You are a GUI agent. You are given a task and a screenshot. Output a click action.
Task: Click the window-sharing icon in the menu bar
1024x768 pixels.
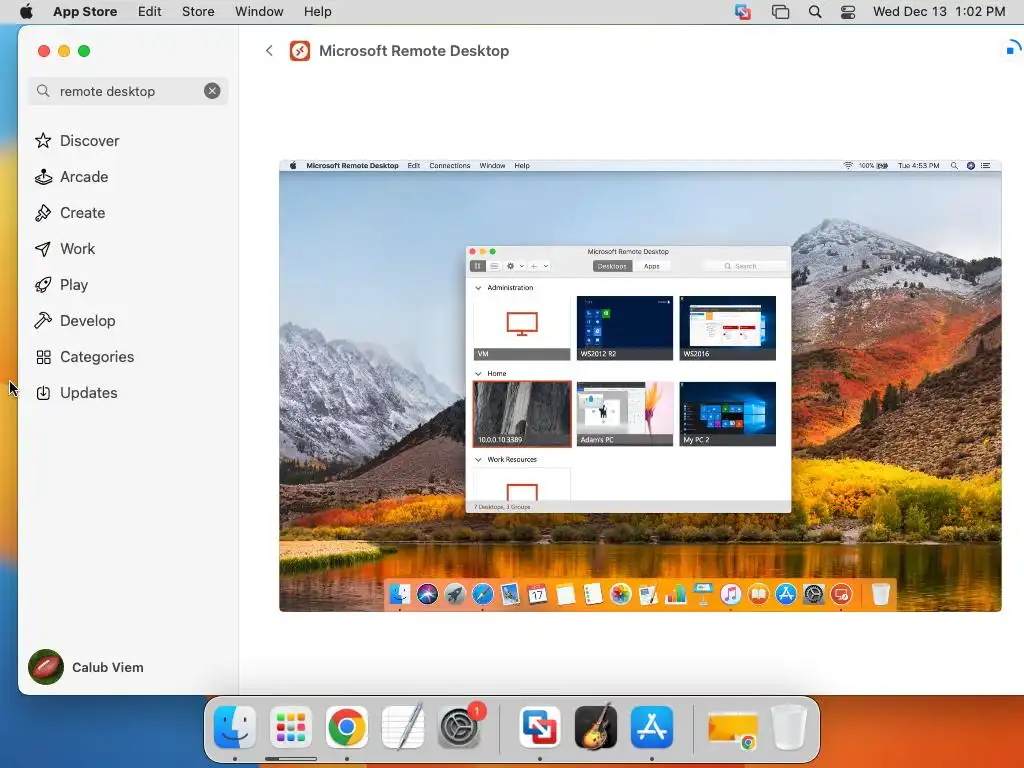(780, 11)
